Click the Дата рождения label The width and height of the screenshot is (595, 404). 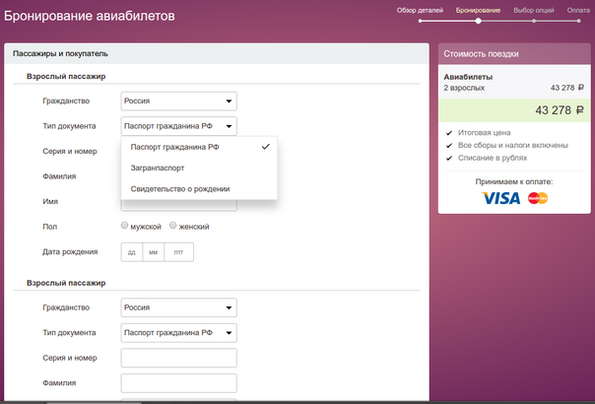[70, 252]
